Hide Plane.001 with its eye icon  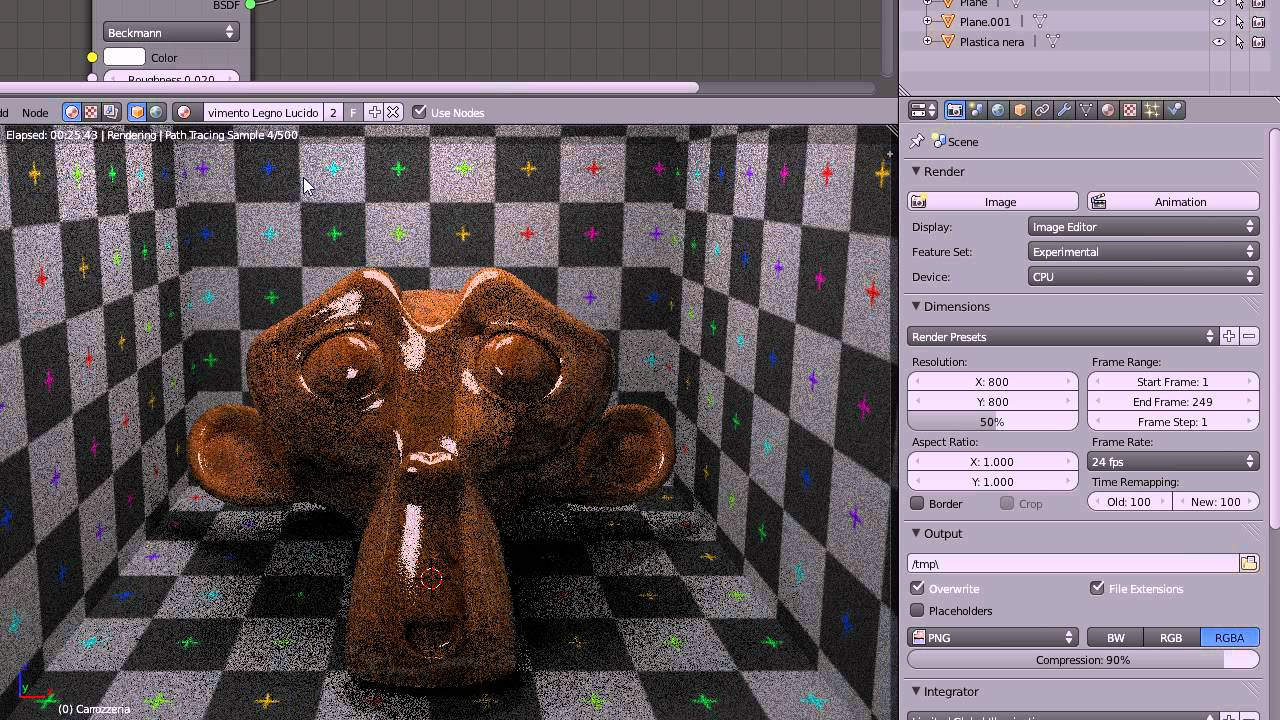[1219, 22]
